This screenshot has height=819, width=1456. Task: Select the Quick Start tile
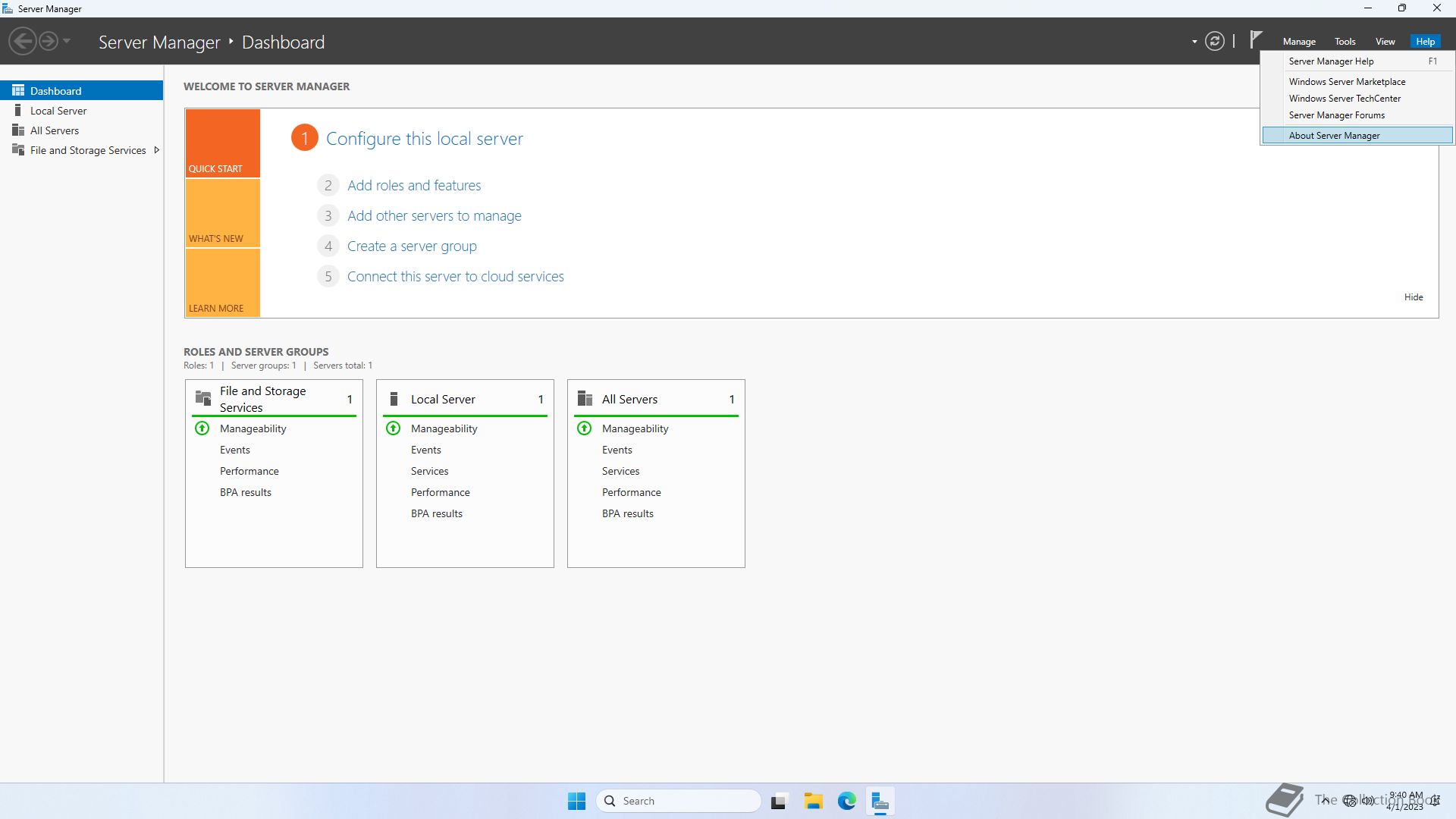(223, 143)
